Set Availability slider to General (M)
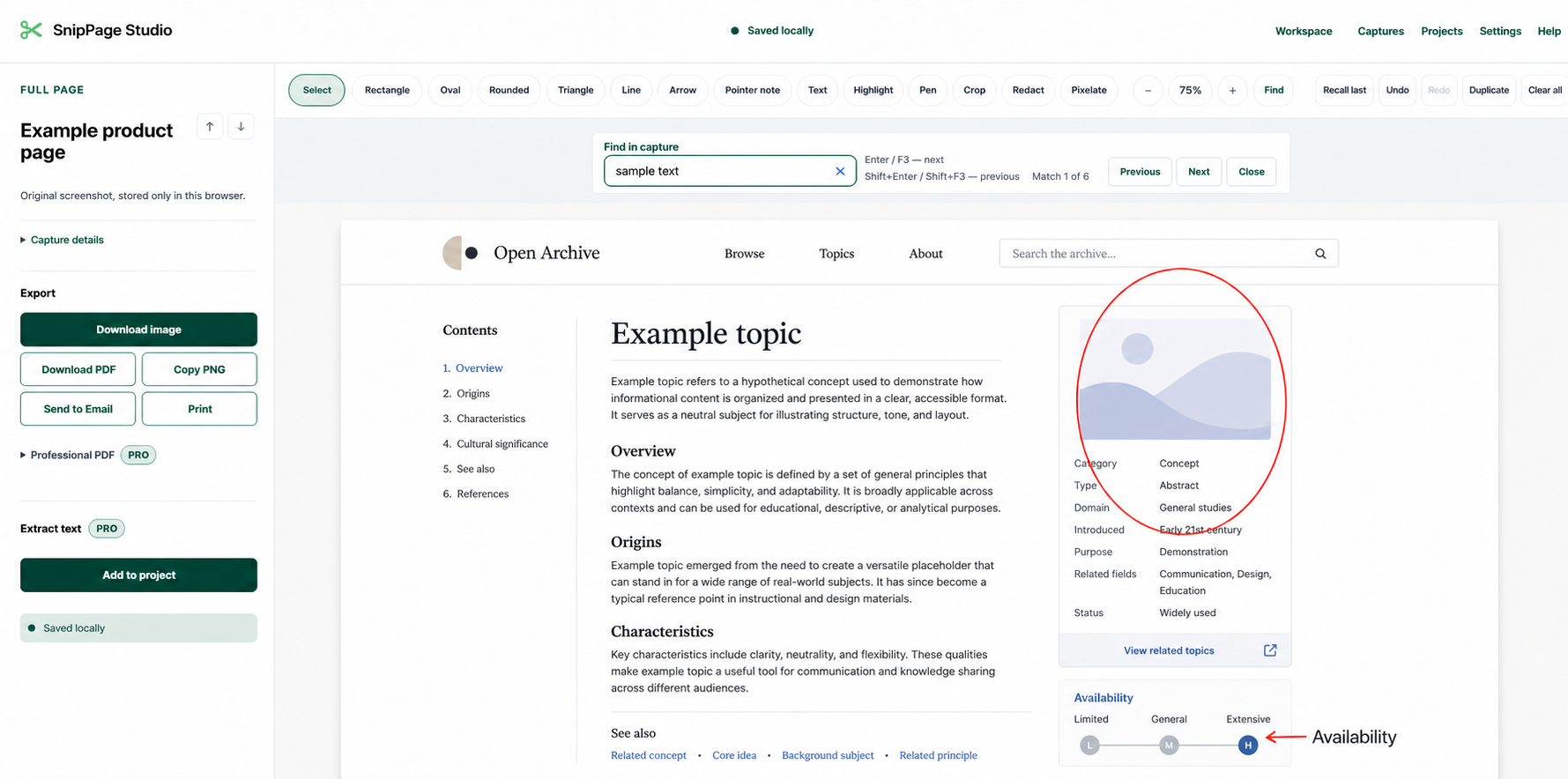Screen dimensions: 1568x779 pyautogui.click(x=1169, y=746)
